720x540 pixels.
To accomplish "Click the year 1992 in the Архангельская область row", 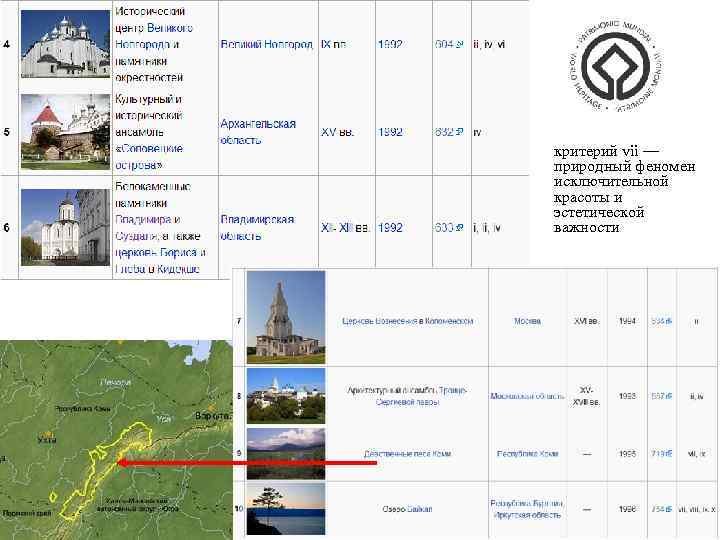I will pyautogui.click(x=390, y=132).
